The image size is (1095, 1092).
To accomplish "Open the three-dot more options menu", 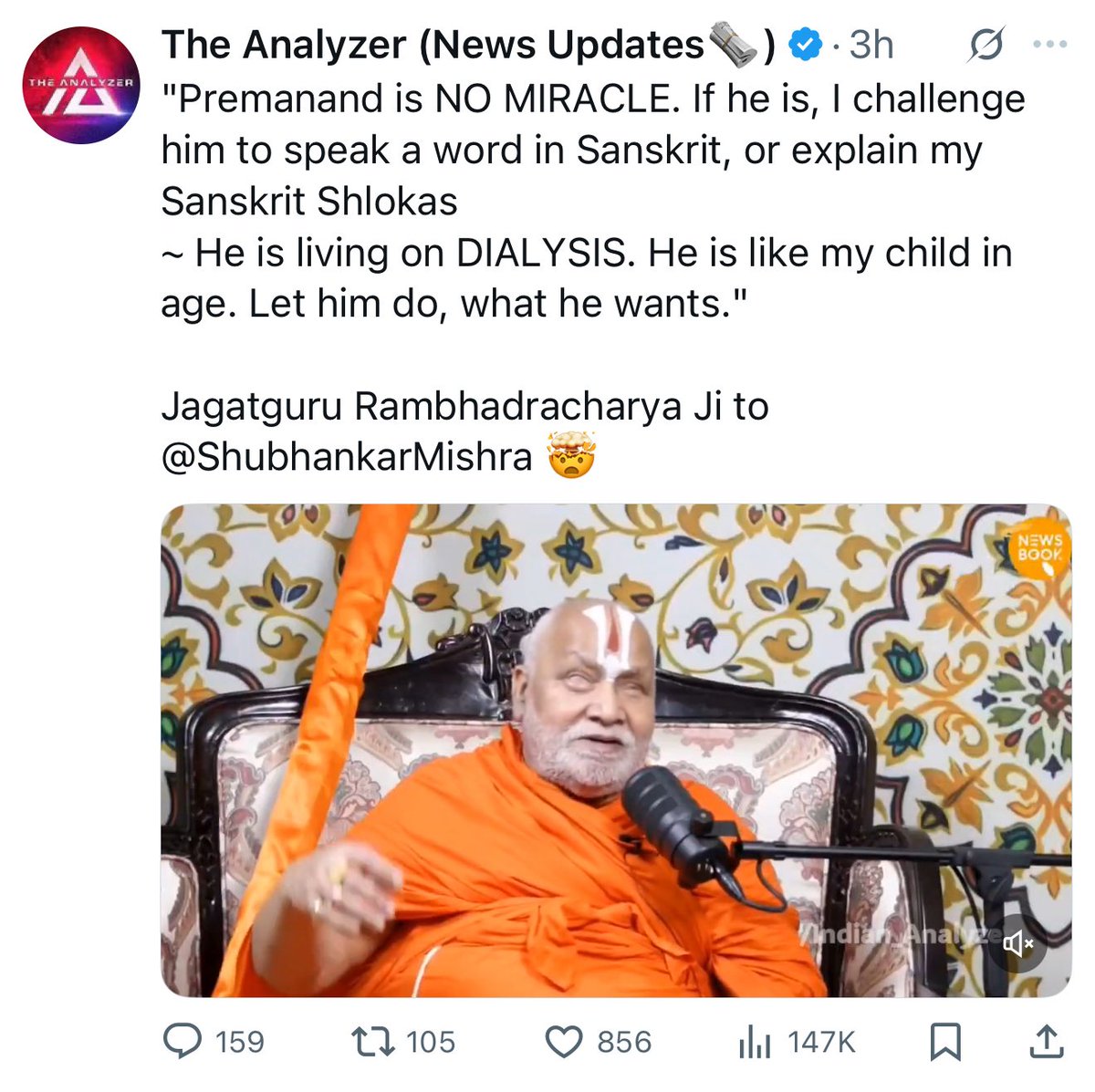I will coord(1049,44).
